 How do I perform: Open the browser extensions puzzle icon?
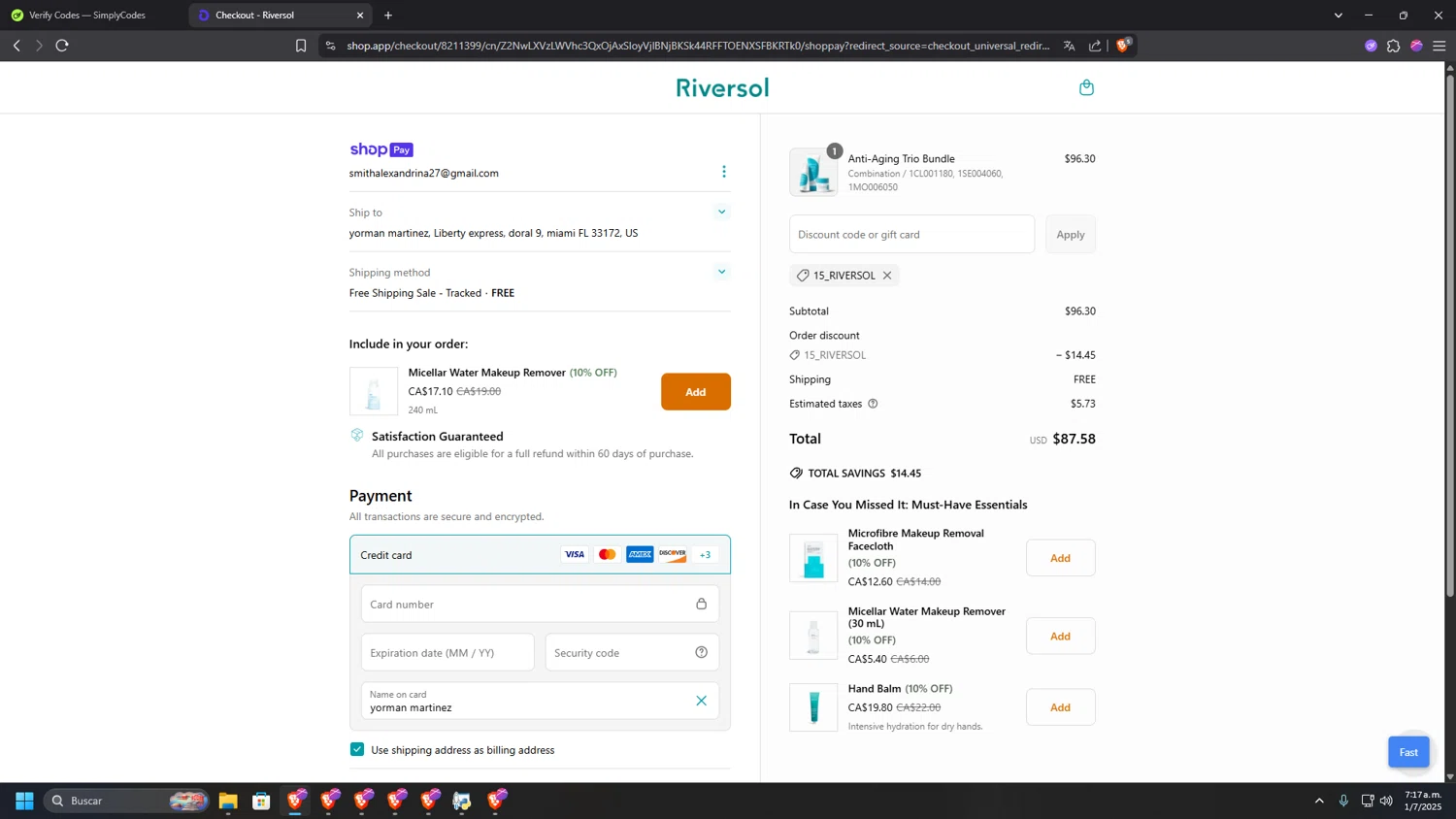pyautogui.click(x=1393, y=46)
